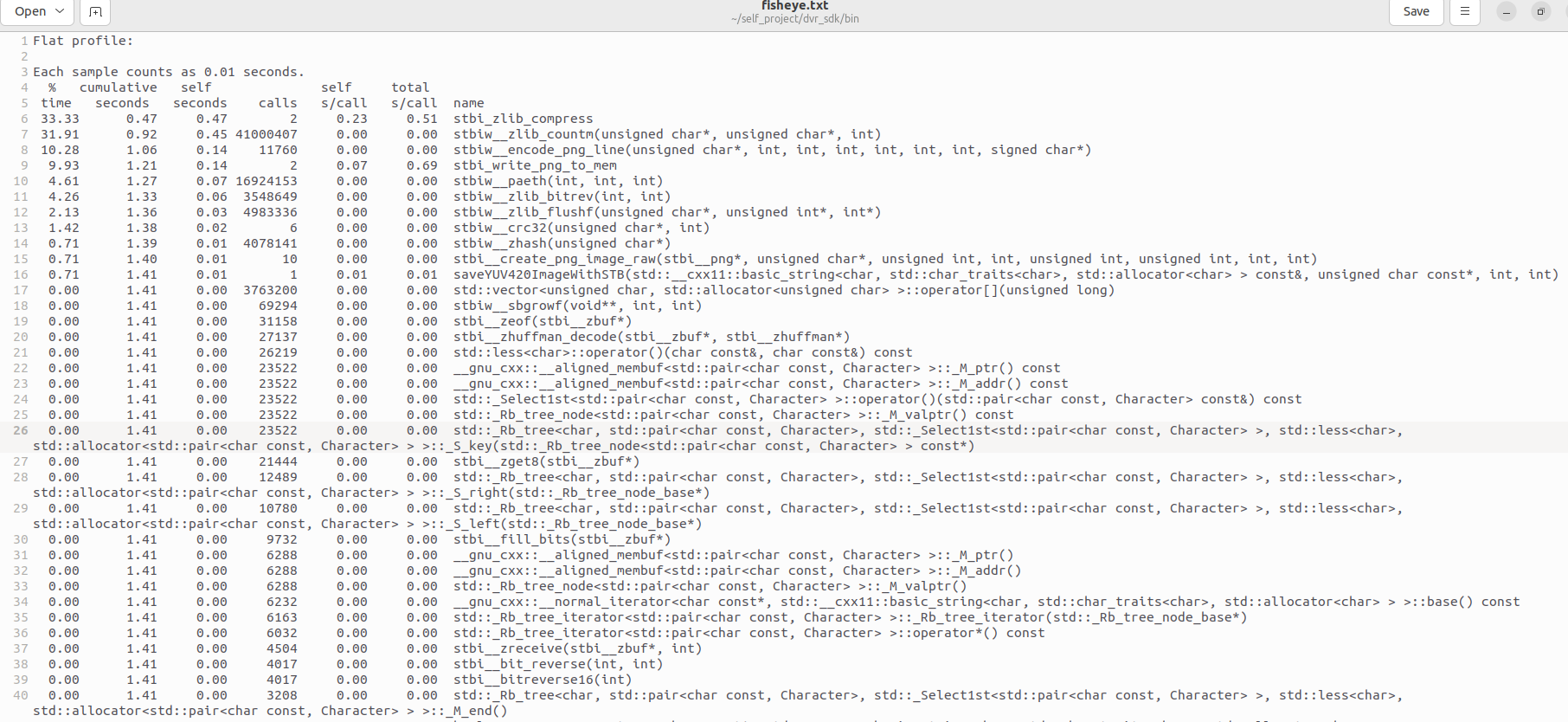Click on stbi_write_png_to_mem entry
The width and height of the screenshot is (1568, 722).
click(535, 165)
